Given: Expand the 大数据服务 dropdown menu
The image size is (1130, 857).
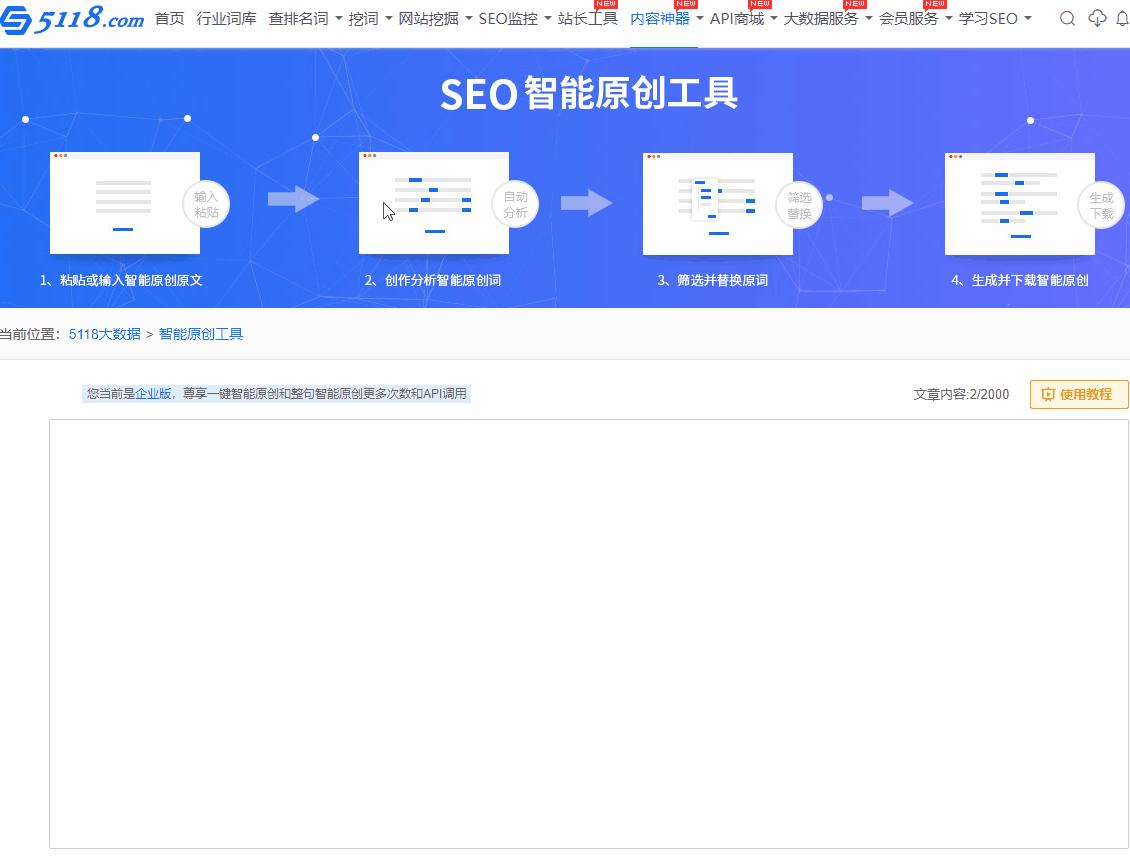Looking at the screenshot, I should pyautogui.click(x=827, y=19).
